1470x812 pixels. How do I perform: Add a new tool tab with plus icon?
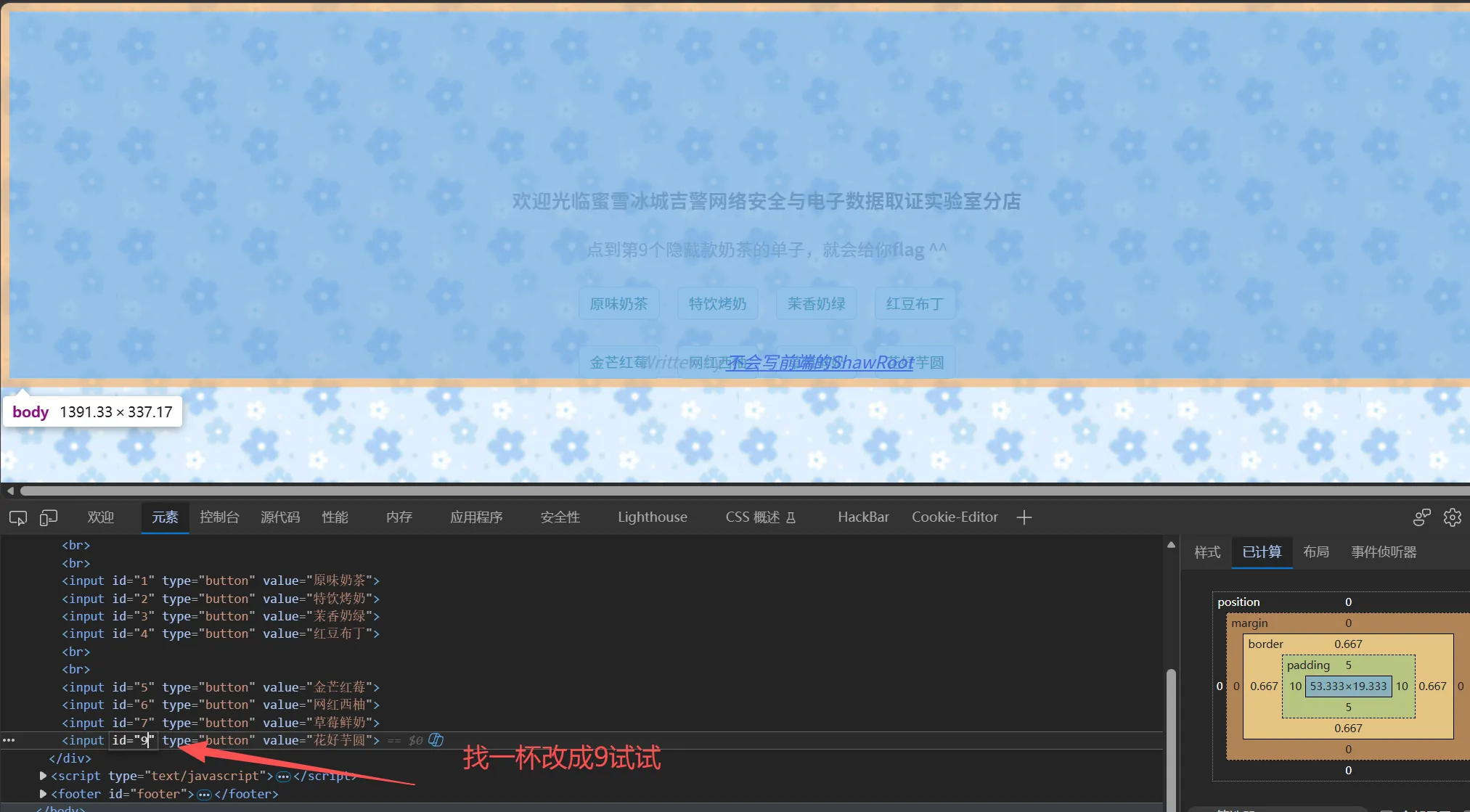pyautogui.click(x=1024, y=517)
